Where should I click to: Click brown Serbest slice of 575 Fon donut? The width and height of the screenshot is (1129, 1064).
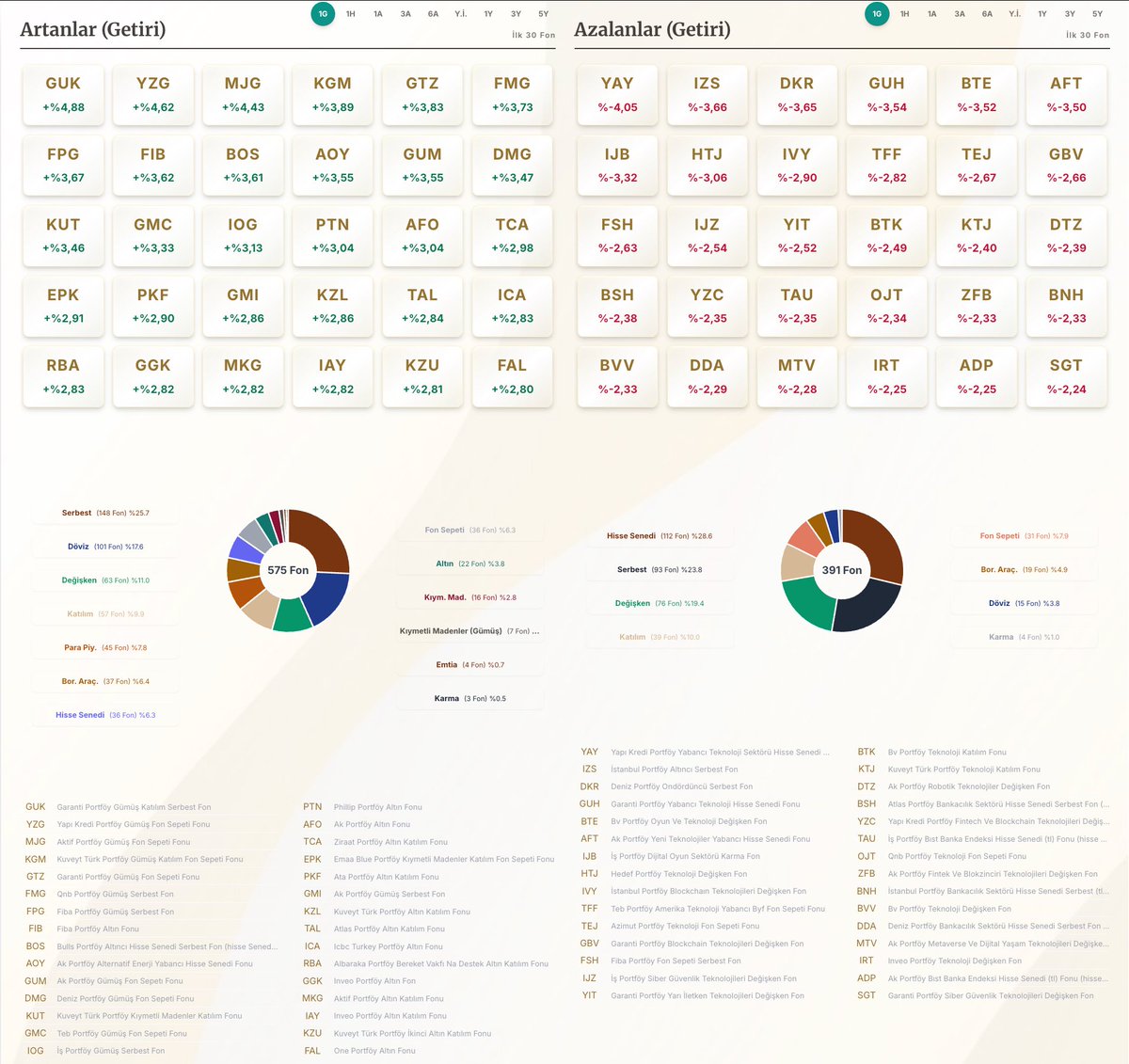tap(326, 538)
